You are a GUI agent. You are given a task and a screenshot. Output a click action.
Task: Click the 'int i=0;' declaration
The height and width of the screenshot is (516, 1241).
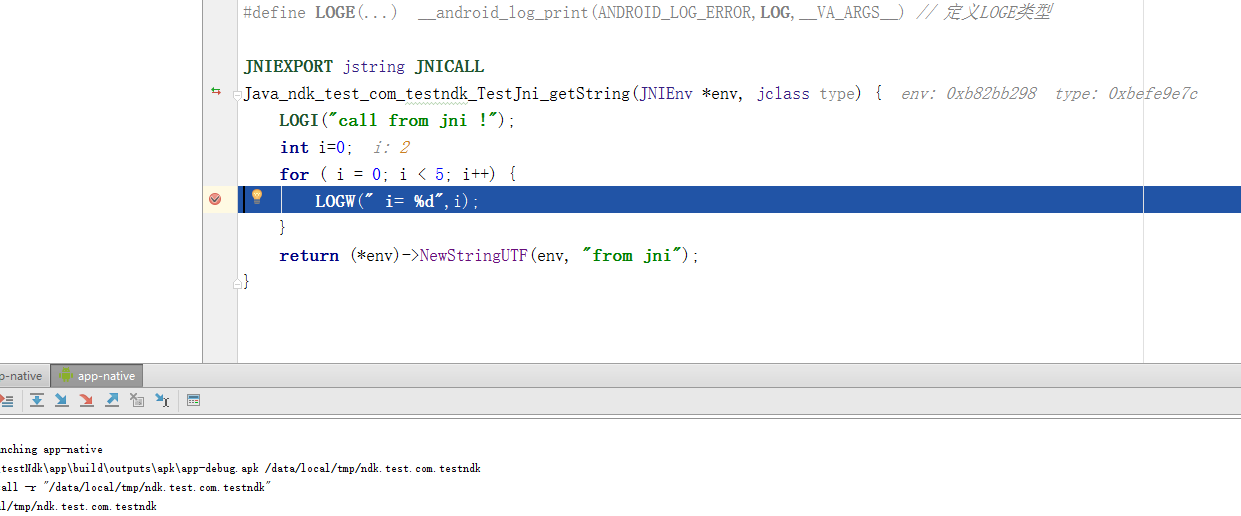(316, 148)
